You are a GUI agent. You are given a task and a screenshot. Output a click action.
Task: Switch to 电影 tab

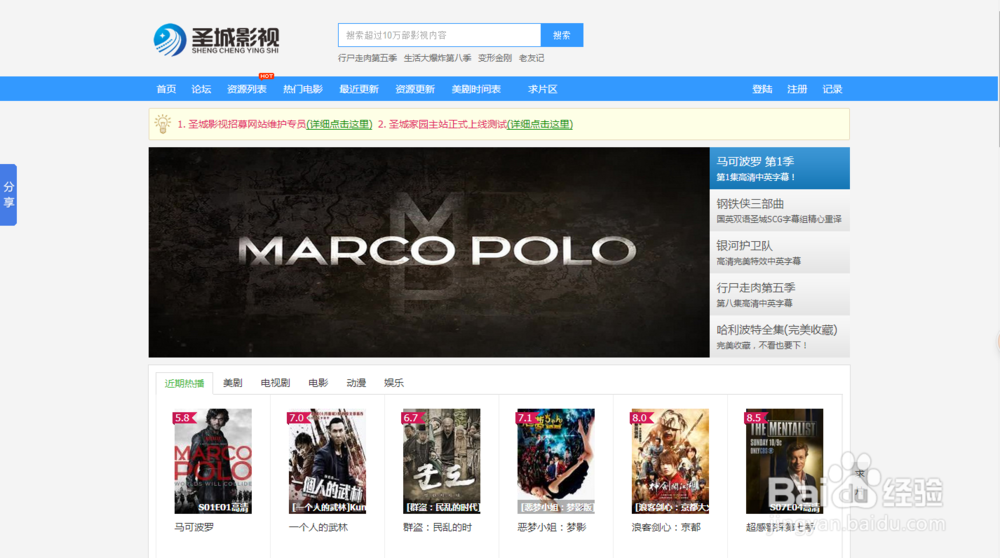318,383
